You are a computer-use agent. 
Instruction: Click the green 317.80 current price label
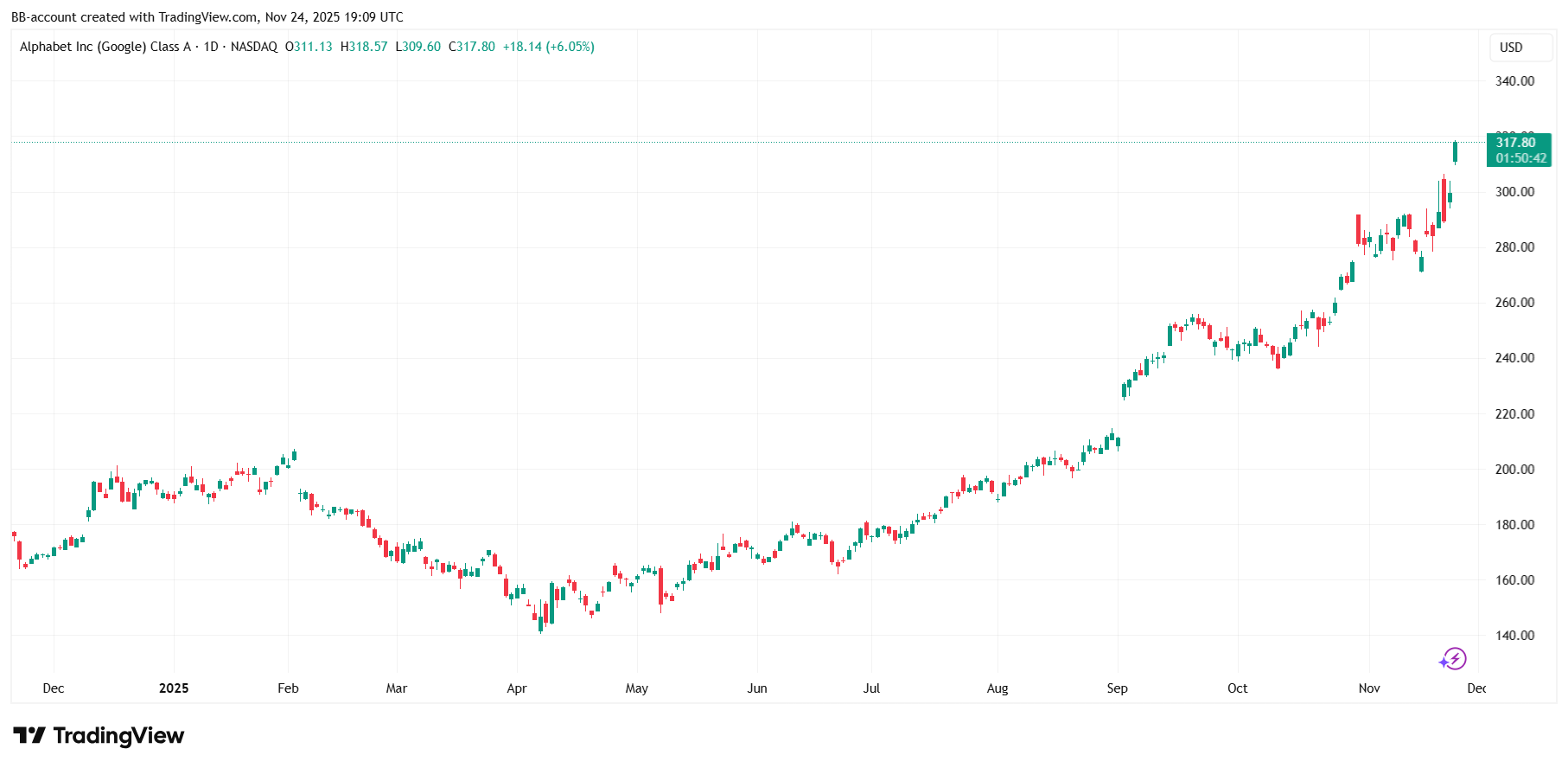pos(1518,150)
